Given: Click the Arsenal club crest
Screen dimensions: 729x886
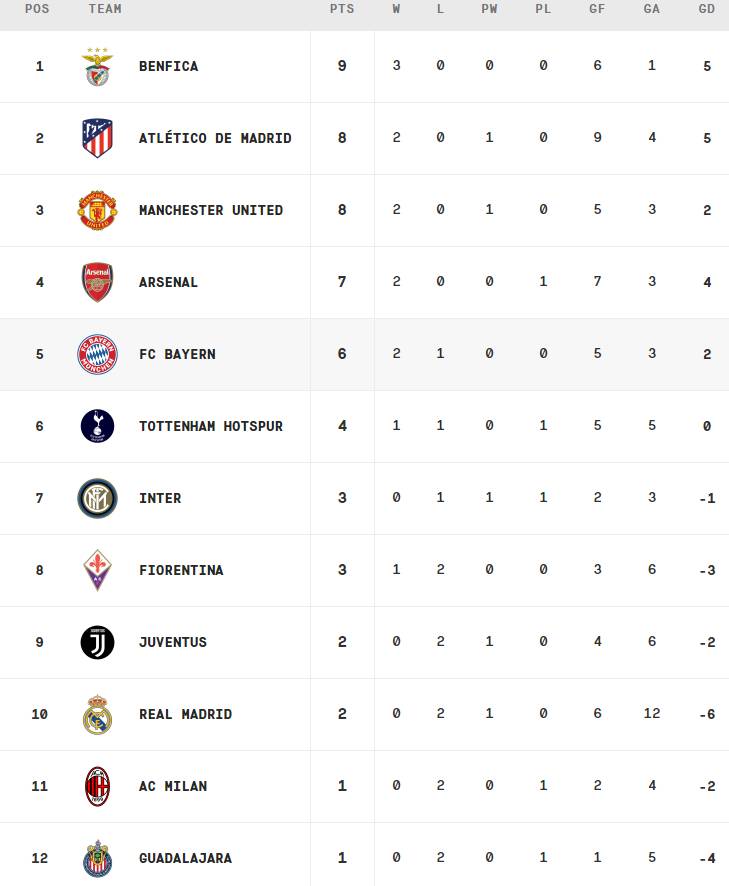Looking at the screenshot, I should (x=97, y=282).
